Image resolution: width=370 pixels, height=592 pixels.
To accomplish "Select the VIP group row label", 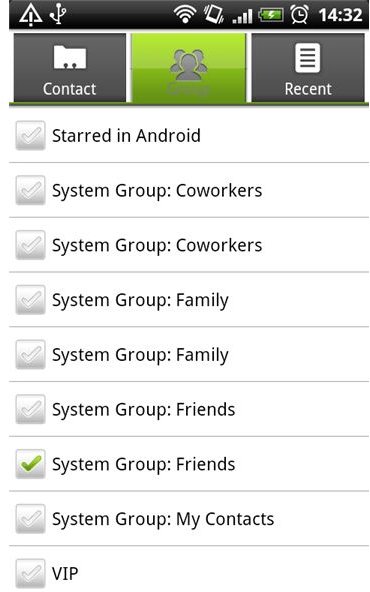I will [65, 574].
